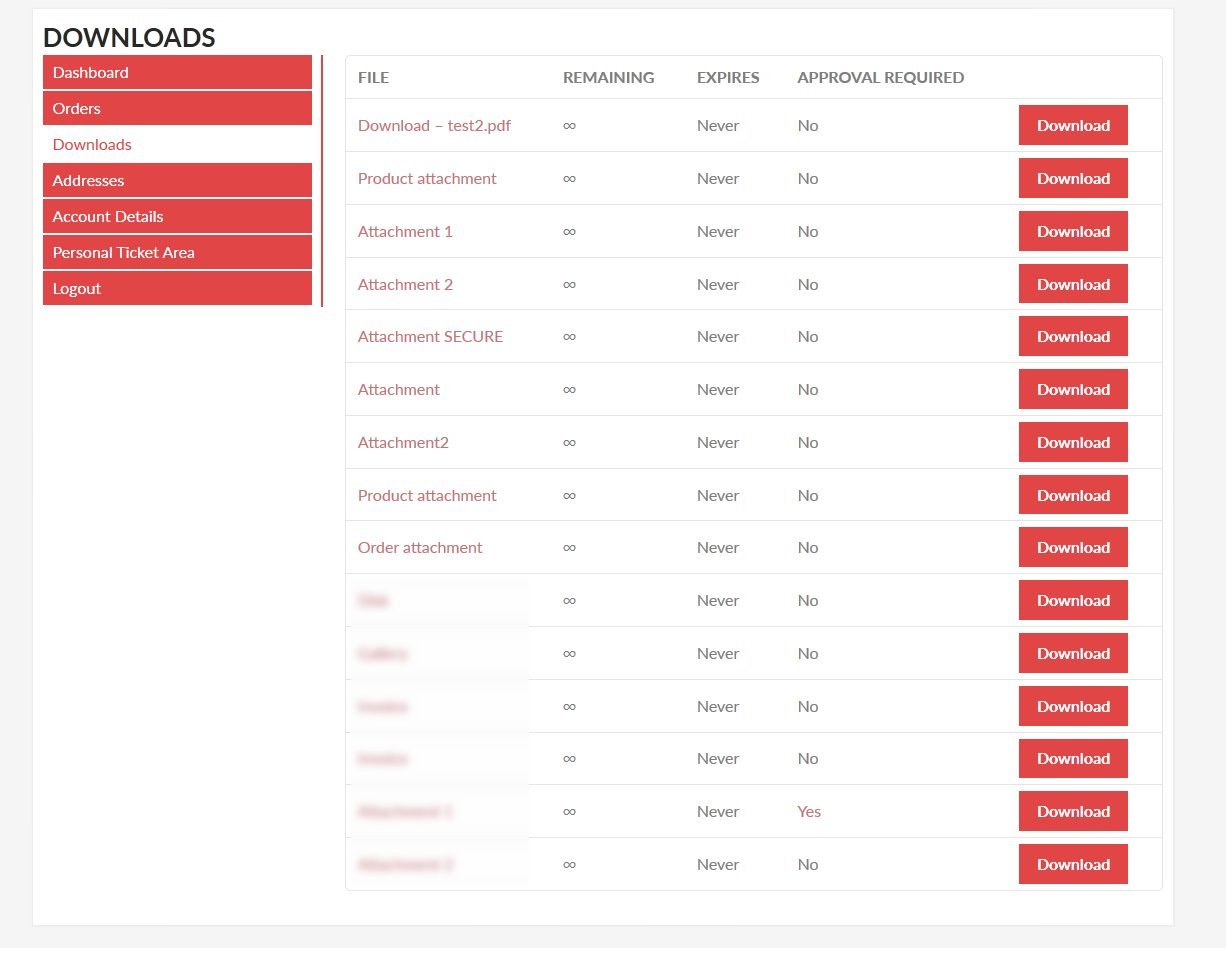Viewport: 1226px width, 957px height.
Task: Open the Attachment 1 file link
Action: 405,231
